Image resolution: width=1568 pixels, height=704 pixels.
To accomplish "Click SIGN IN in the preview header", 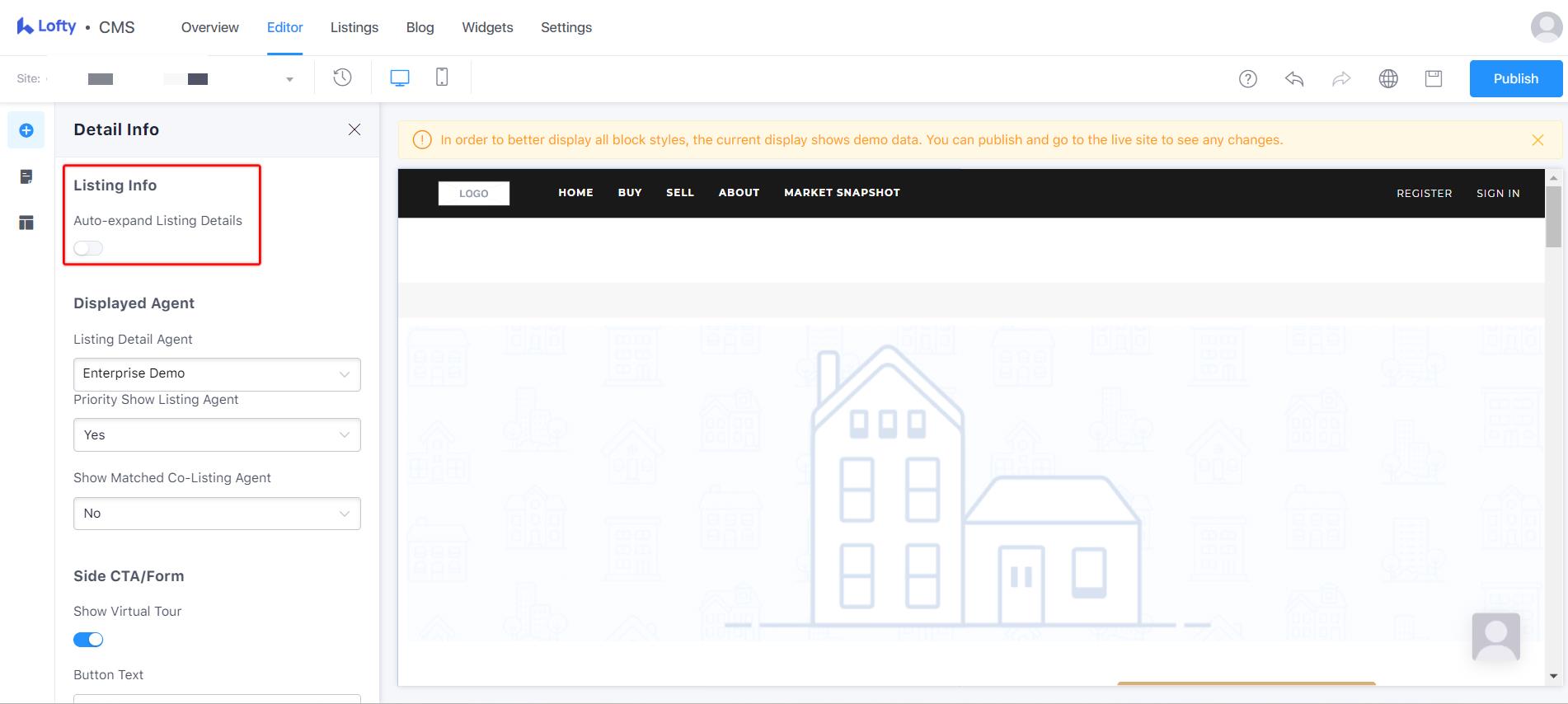I will pos(1498,193).
